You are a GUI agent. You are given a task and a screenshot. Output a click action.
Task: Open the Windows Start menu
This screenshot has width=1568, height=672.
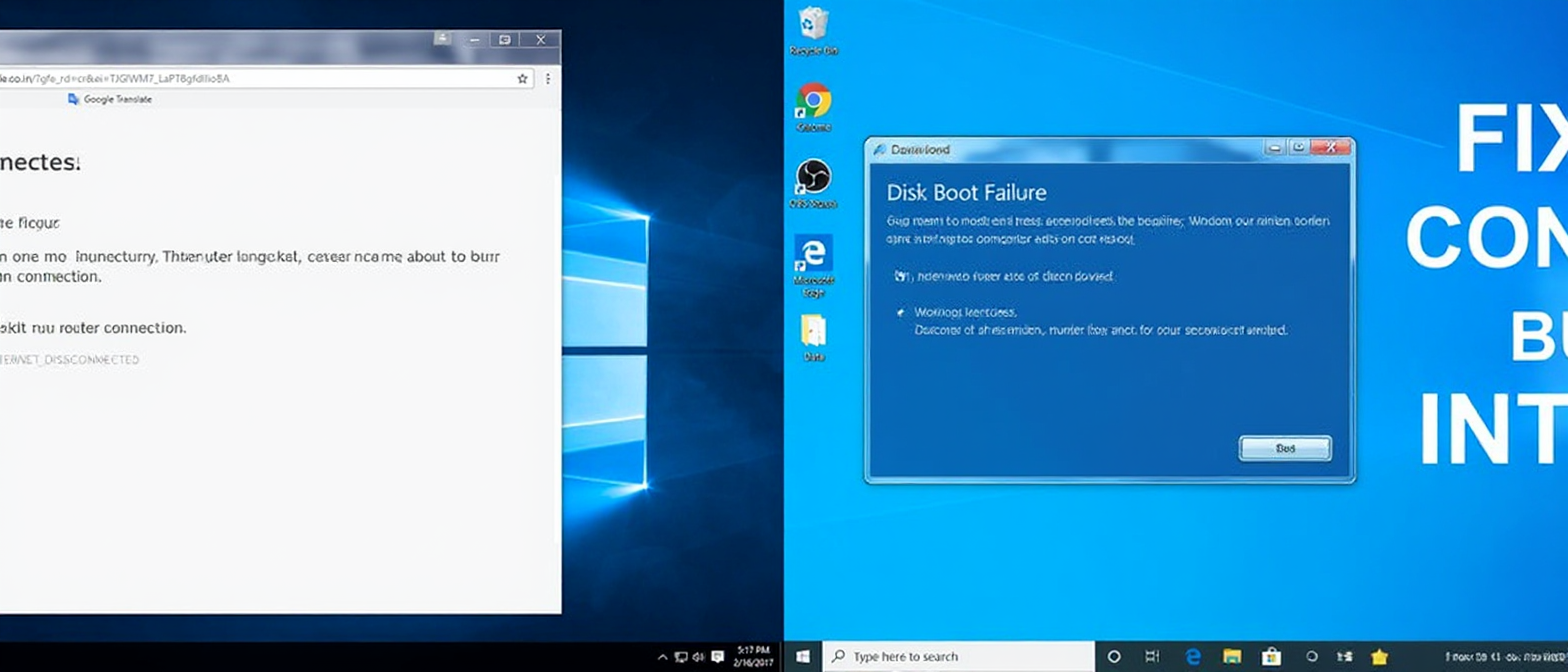tap(803, 657)
